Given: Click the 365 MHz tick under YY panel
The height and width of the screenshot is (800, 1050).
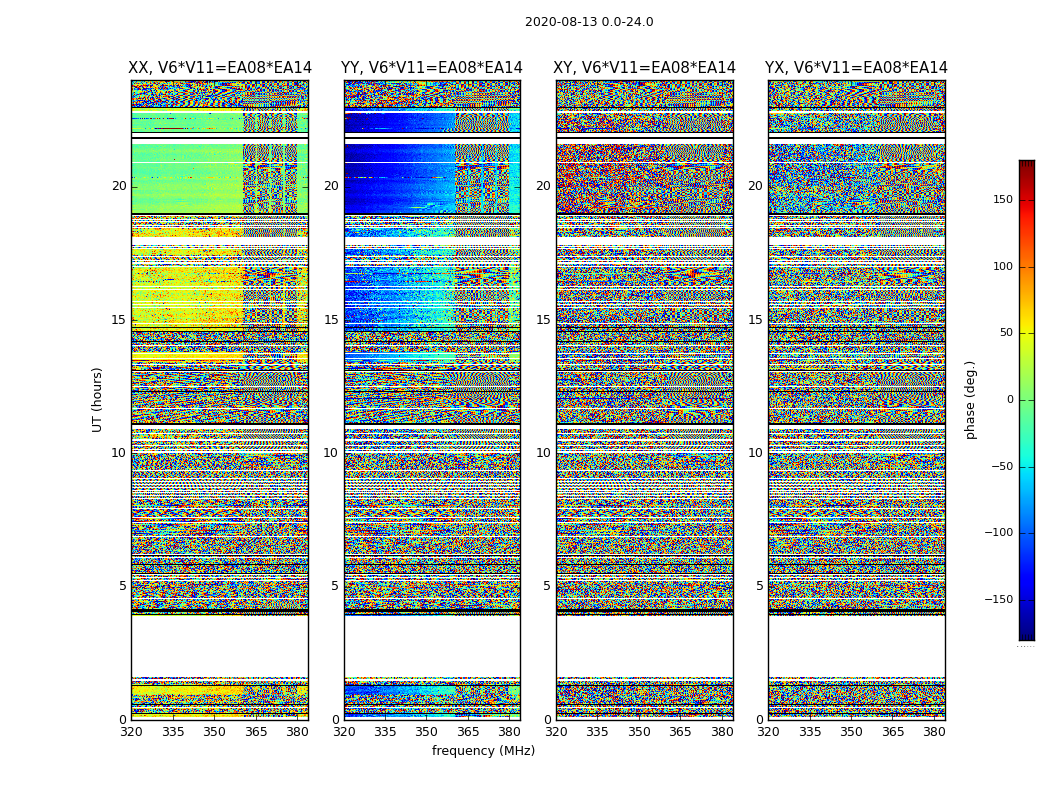Looking at the screenshot, I should (x=468, y=732).
